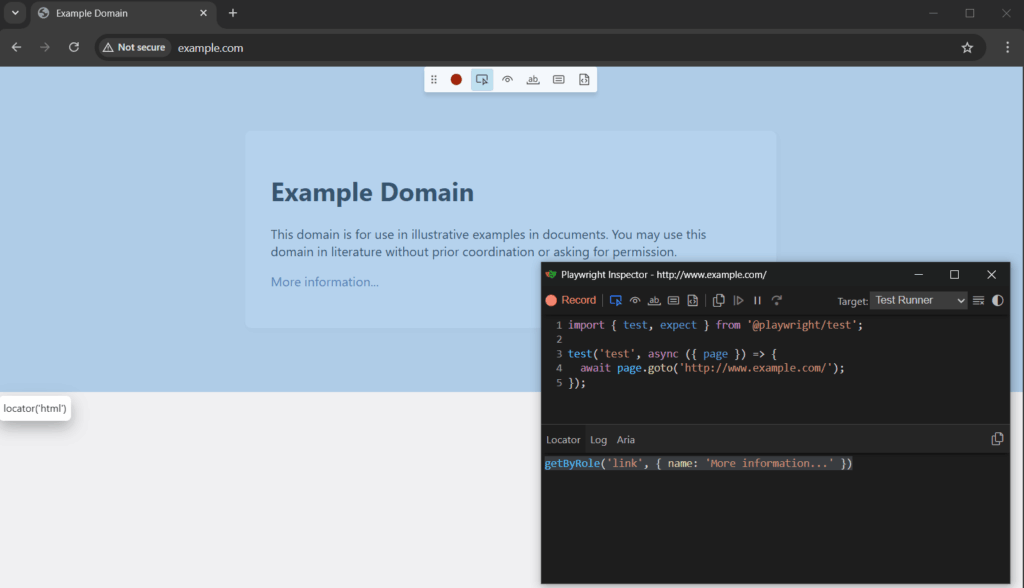Switch to the Log tab
Viewport: 1024px width, 588px height.
pos(598,440)
